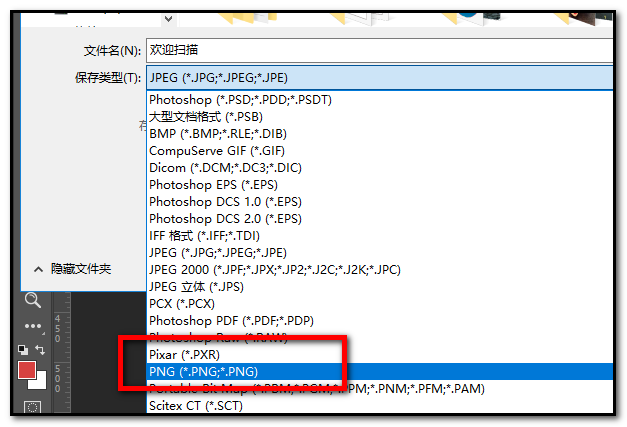Select the Zoom tool in Photoshop toolbar

pos(33,300)
